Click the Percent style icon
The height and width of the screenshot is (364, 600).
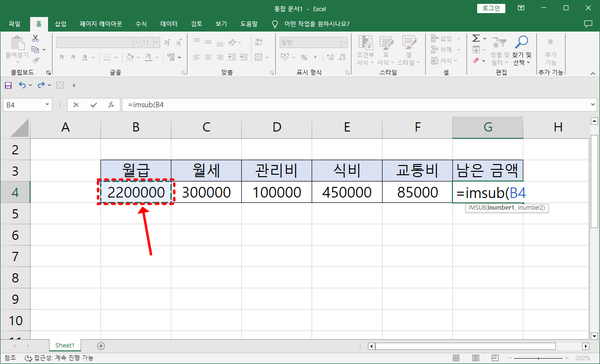pos(304,57)
